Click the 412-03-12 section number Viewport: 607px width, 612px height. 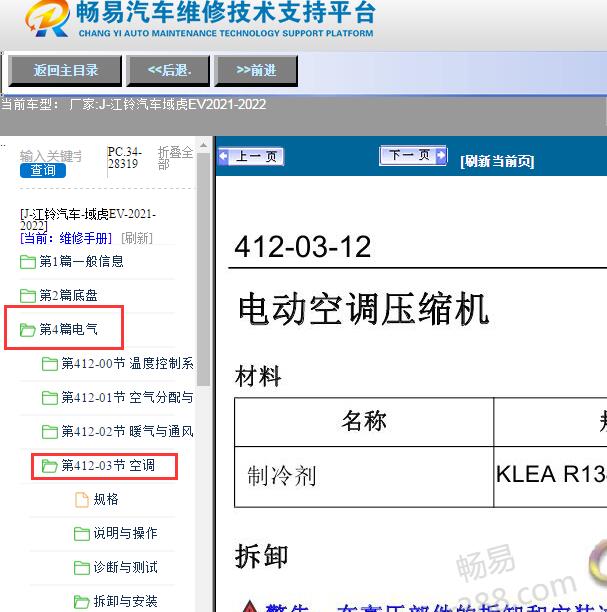pos(303,247)
